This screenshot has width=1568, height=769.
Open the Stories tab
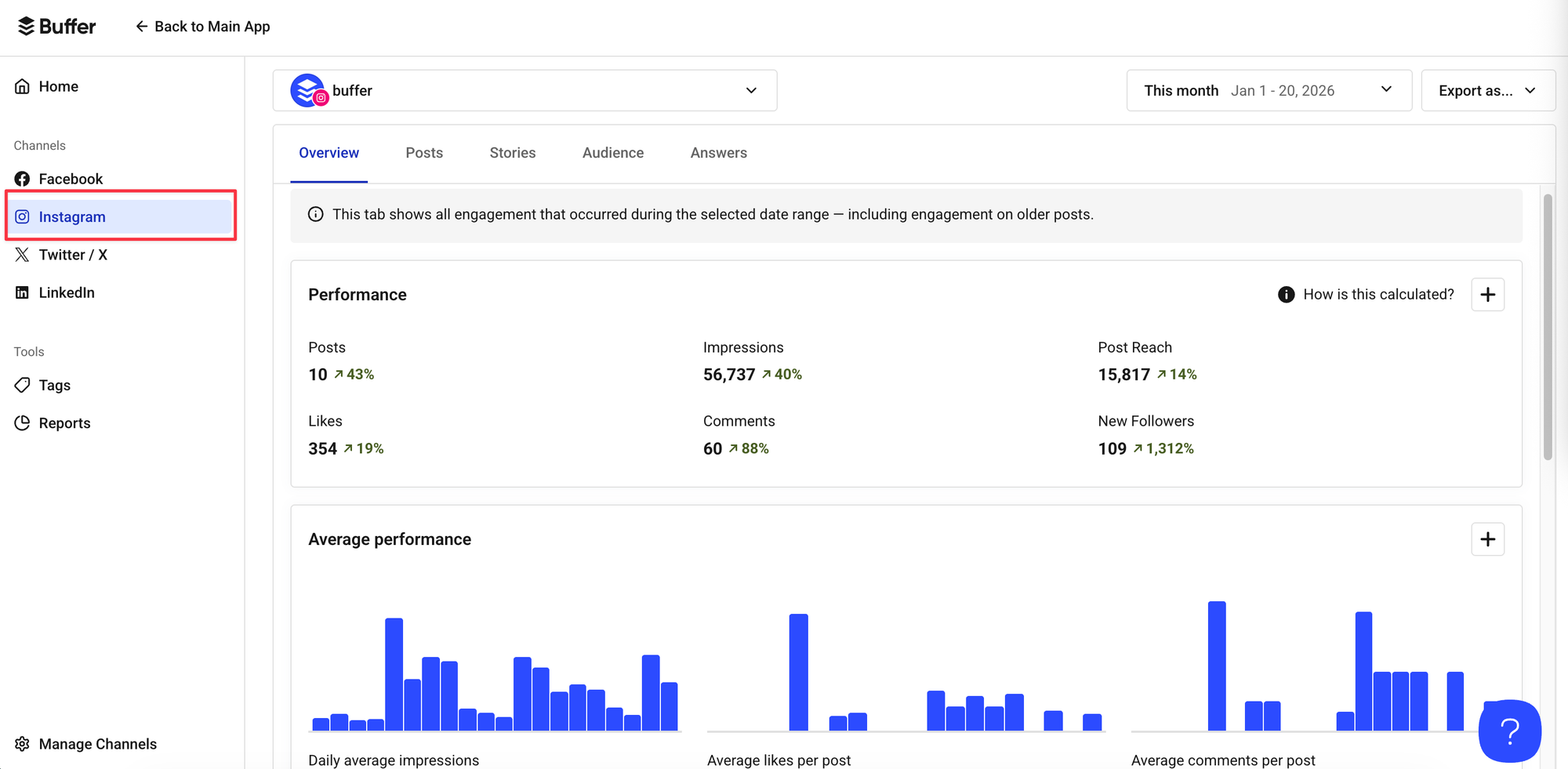pyautogui.click(x=512, y=152)
